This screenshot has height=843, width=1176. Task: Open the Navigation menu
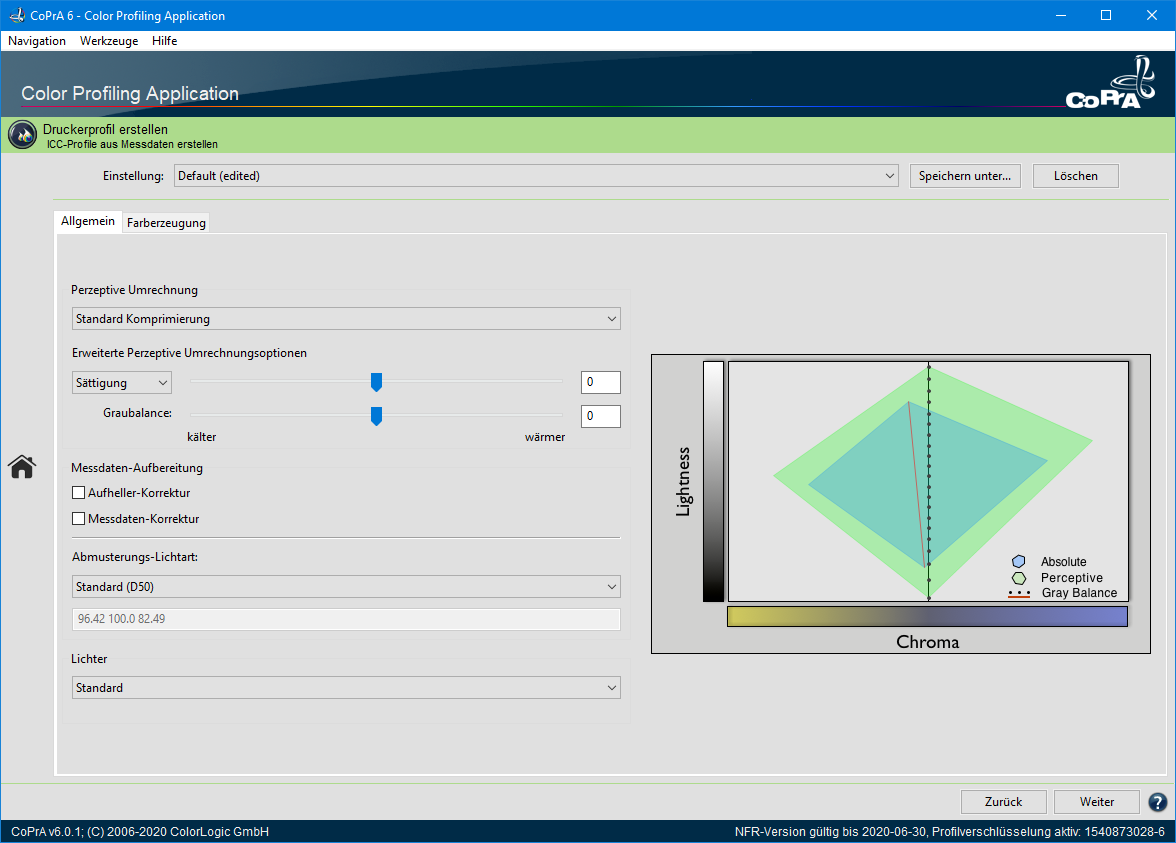coord(37,41)
